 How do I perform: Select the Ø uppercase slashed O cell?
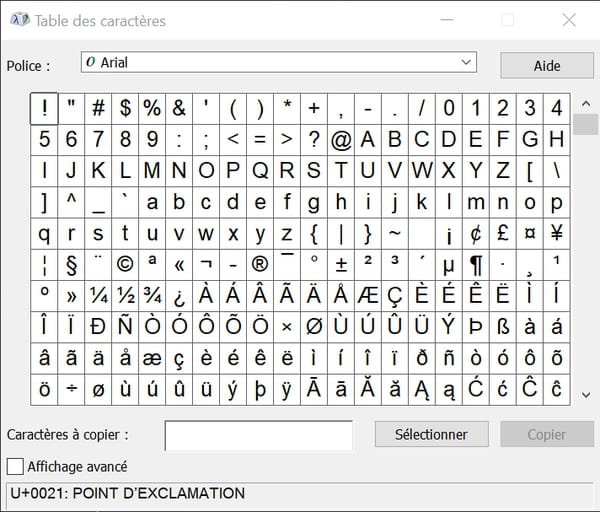pos(314,328)
